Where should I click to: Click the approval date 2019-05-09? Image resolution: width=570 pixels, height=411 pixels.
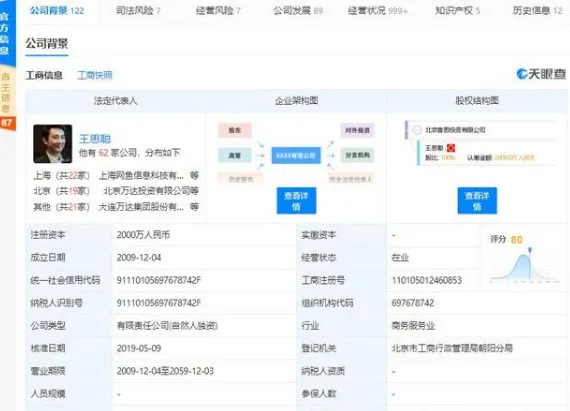click(x=139, y=348)
